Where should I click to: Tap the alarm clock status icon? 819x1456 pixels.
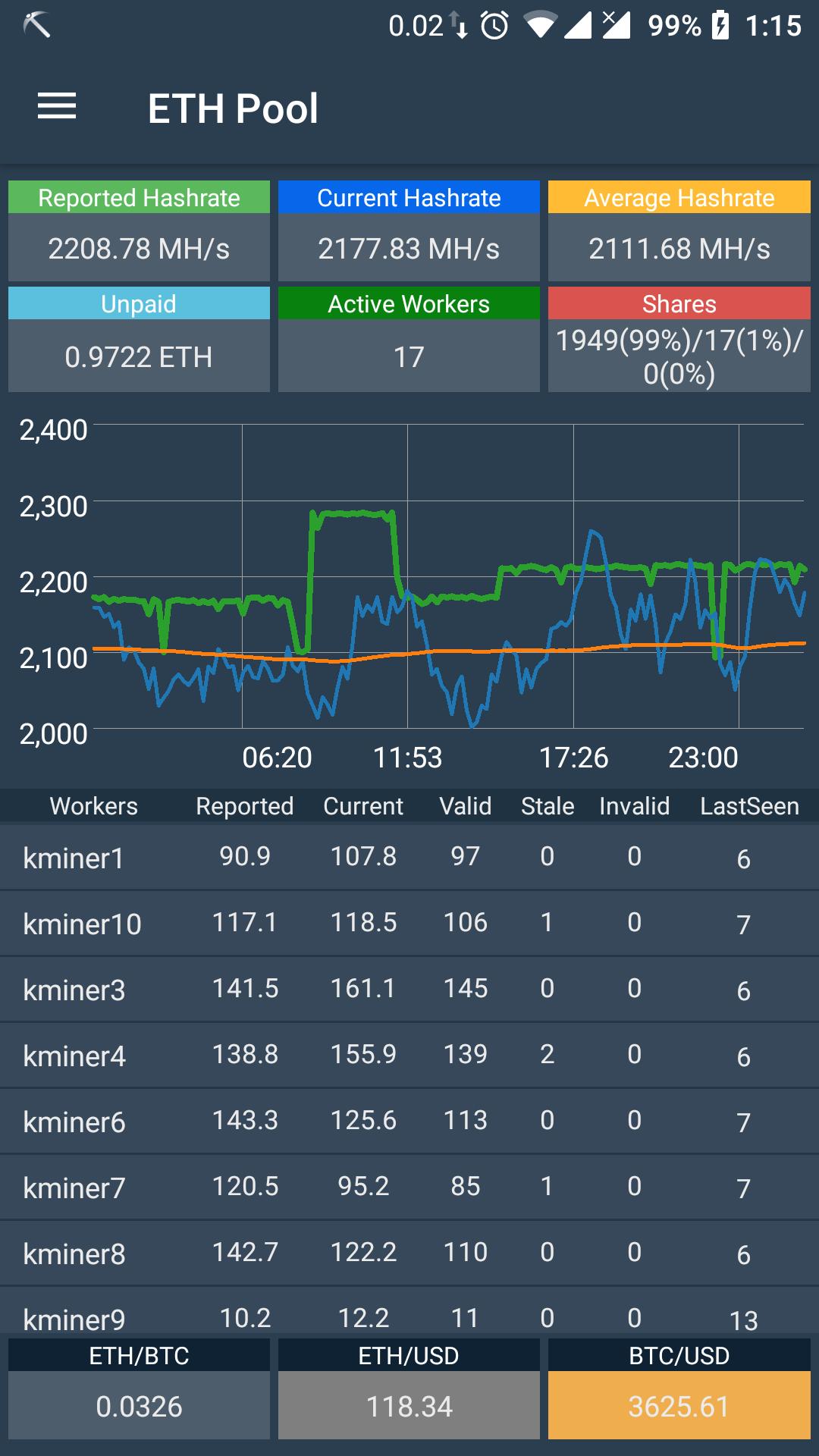point(494,26)
